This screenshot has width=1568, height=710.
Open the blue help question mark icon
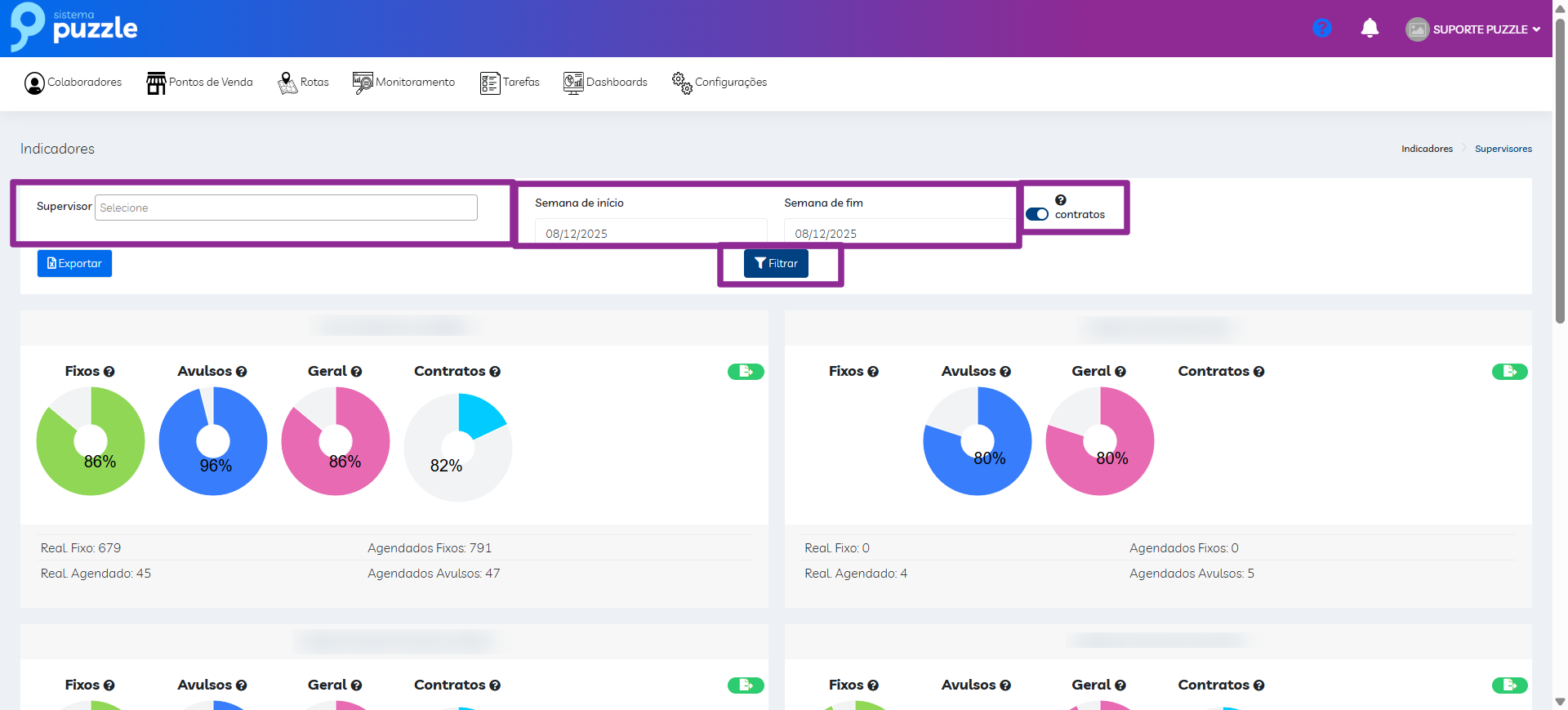click(1321, 29)
